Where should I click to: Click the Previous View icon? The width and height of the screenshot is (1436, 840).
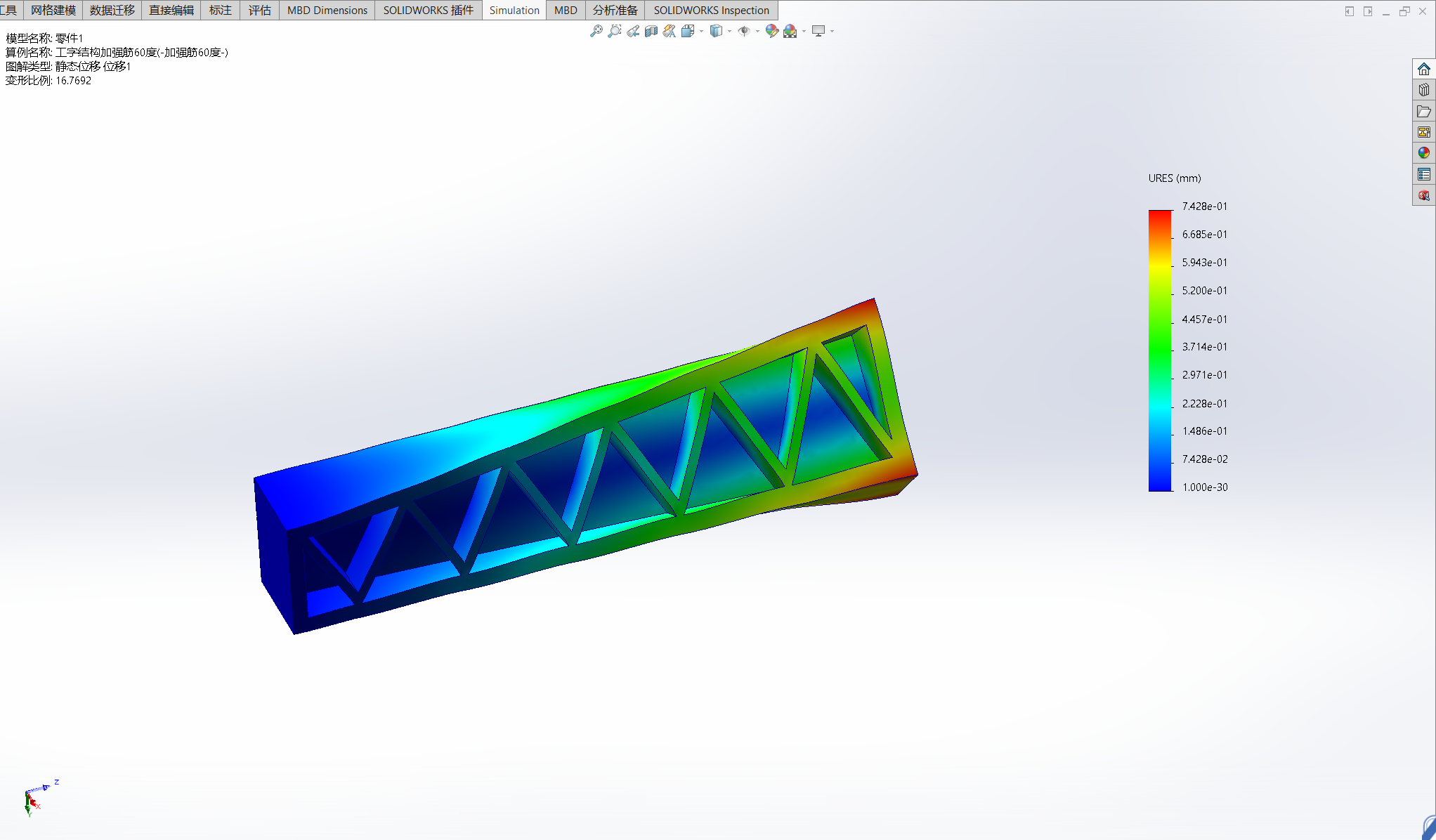pos(633,31)
